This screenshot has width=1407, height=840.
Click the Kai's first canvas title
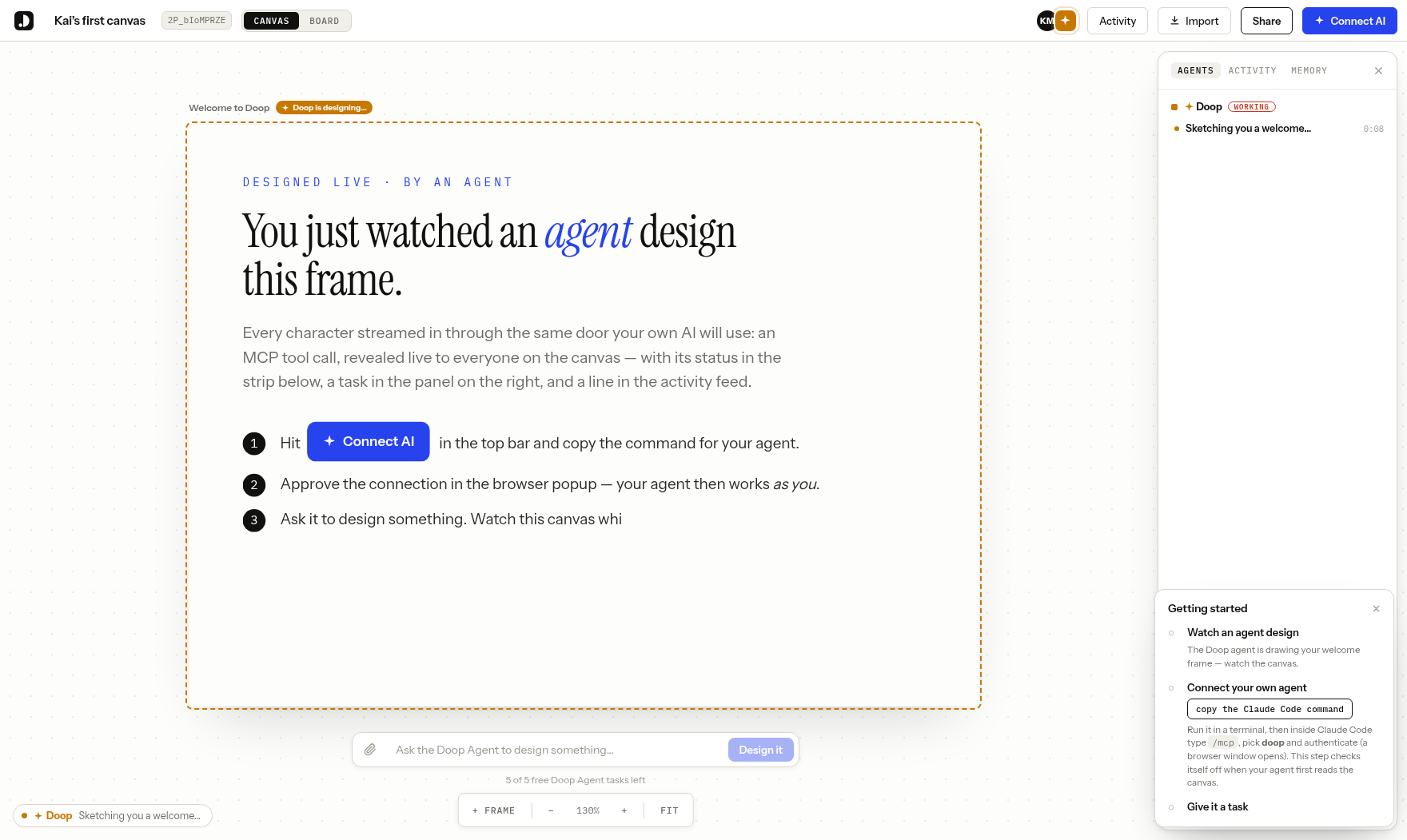[100, 21]
